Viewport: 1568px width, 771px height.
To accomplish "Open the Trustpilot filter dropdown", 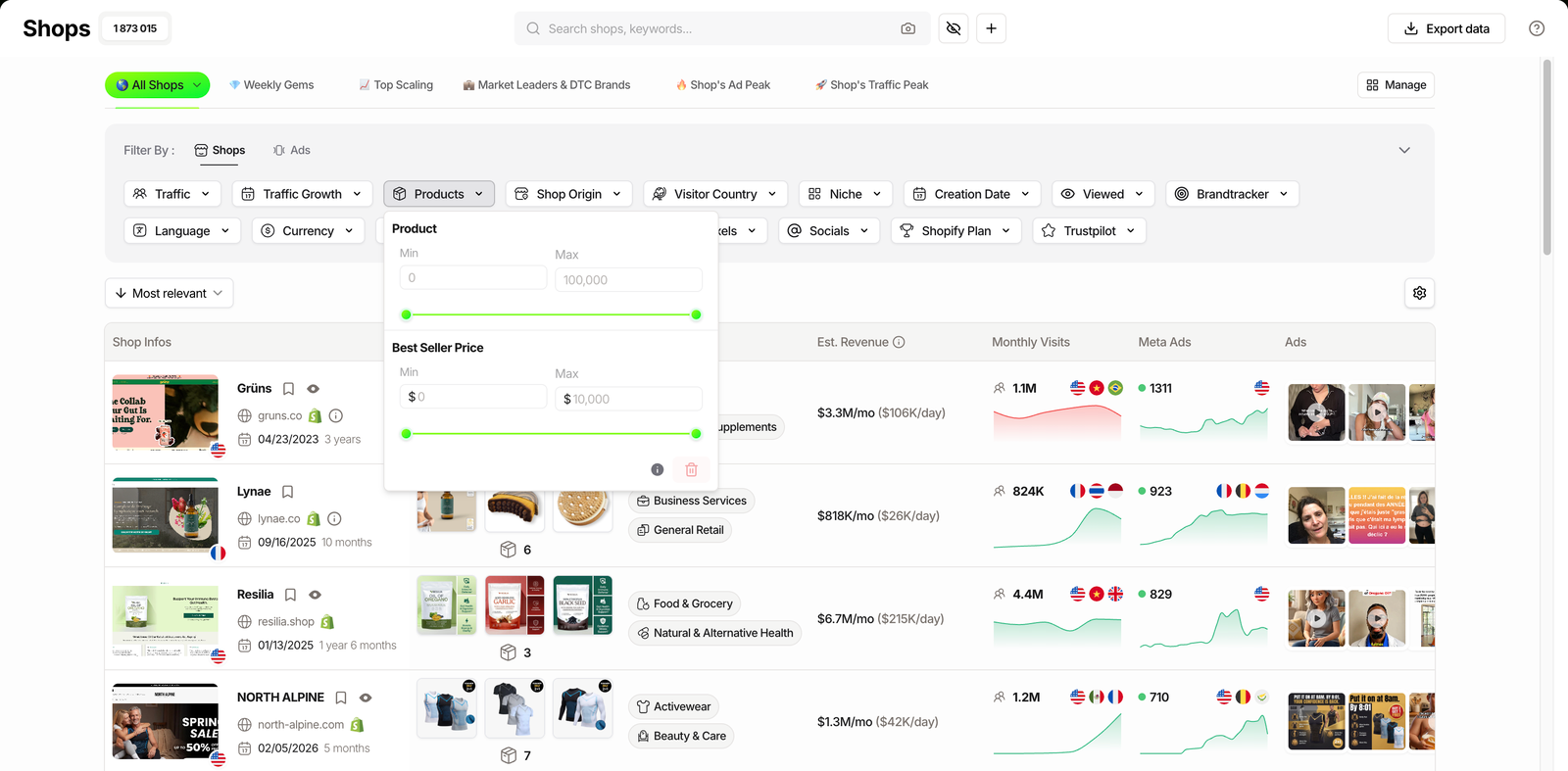I will coord(1090,231).
